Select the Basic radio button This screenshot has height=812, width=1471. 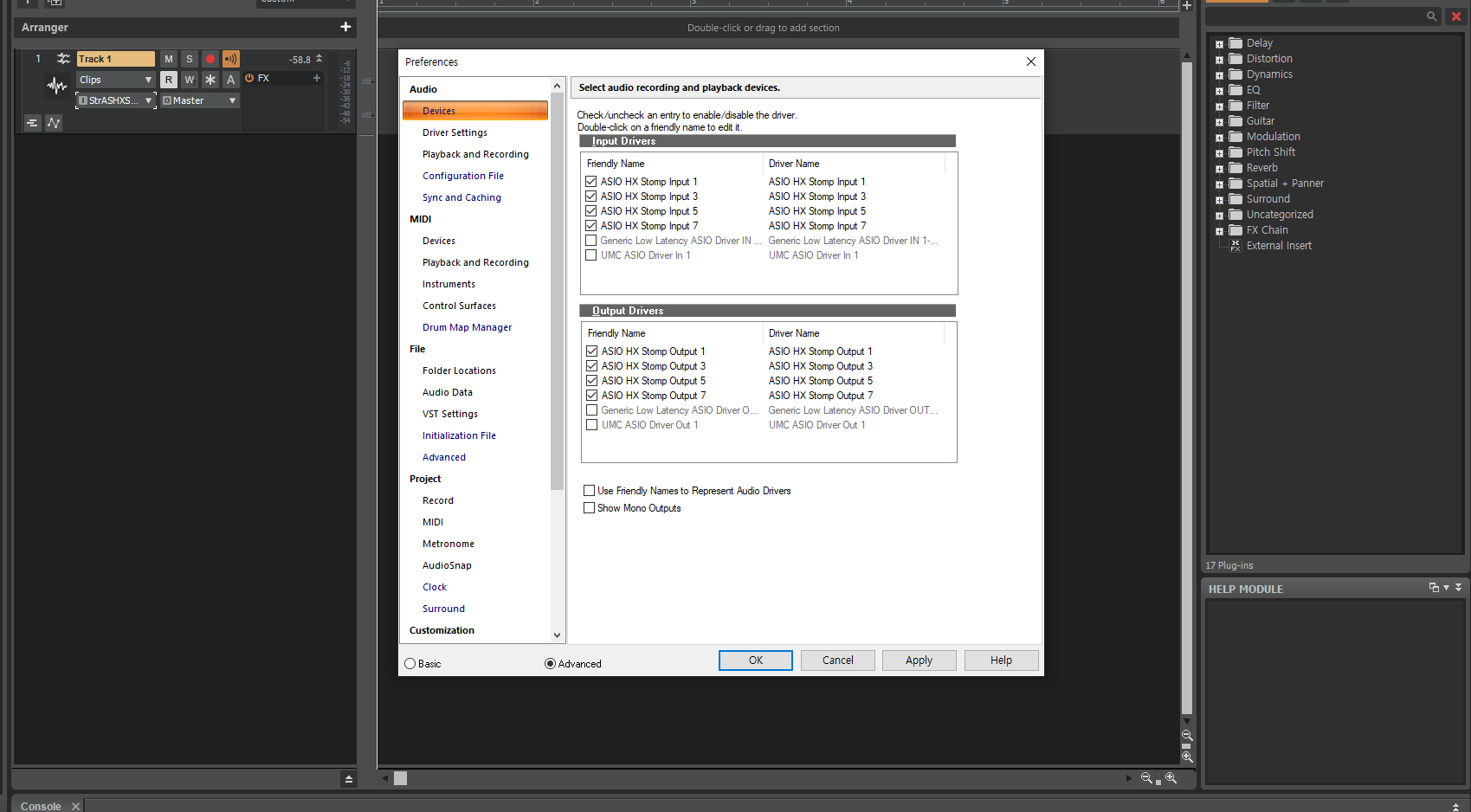point(410,664)
